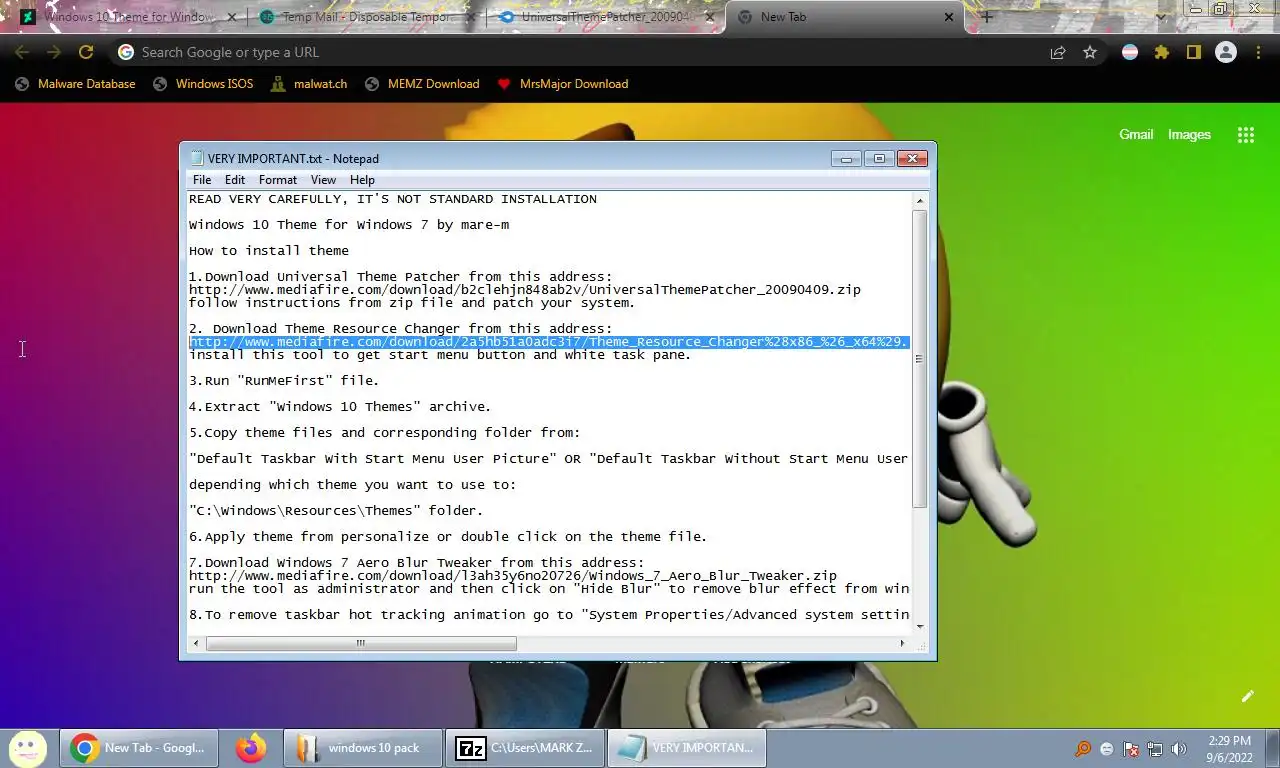
Task: Click Notepad vertical scrollbar thumb
Action: [x=920, y=359]
